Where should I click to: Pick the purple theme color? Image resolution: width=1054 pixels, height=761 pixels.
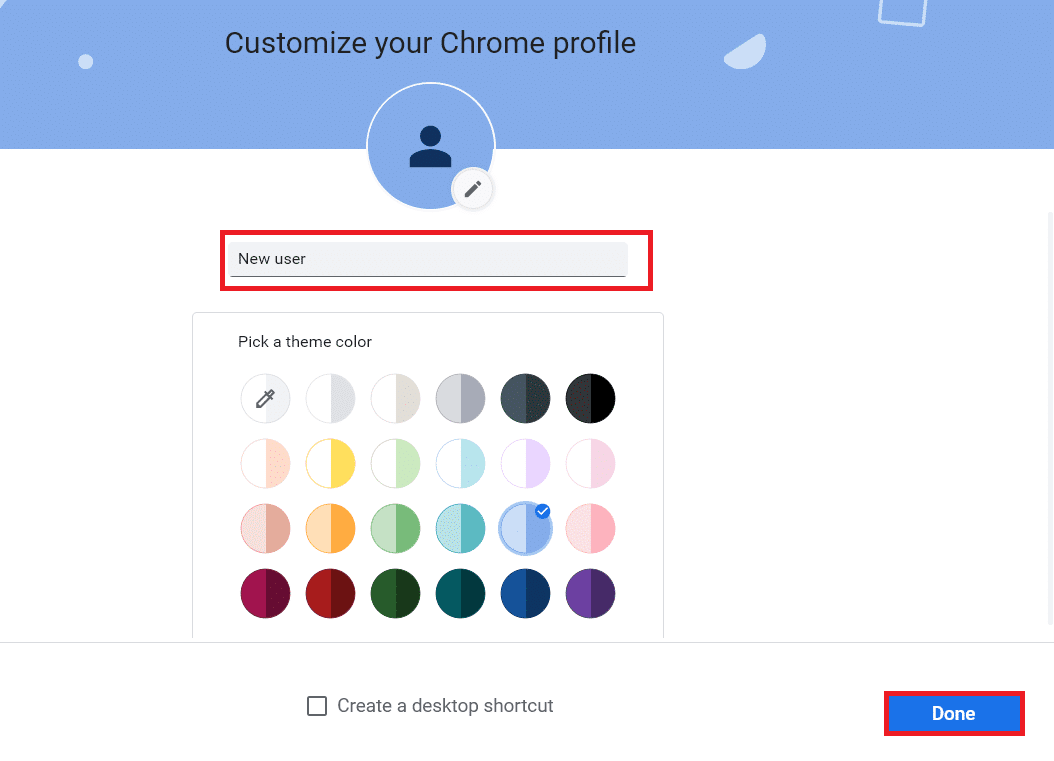(590, 593)
